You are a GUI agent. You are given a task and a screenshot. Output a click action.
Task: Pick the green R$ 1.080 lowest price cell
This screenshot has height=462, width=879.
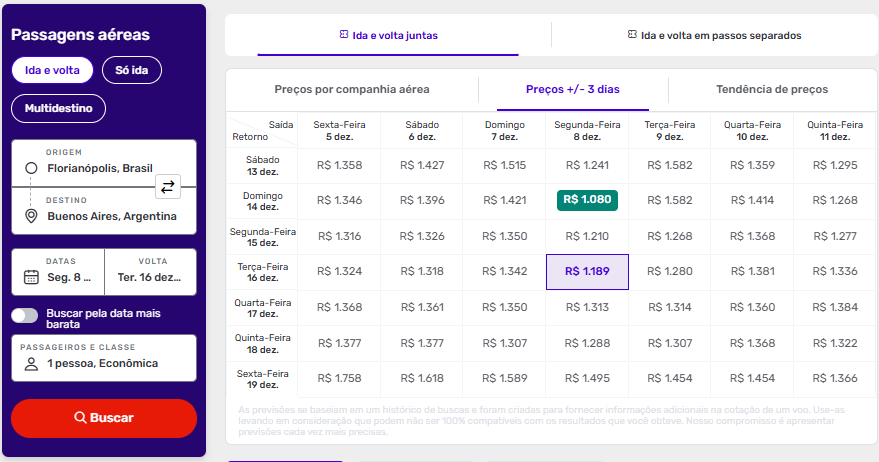point(587,200)
